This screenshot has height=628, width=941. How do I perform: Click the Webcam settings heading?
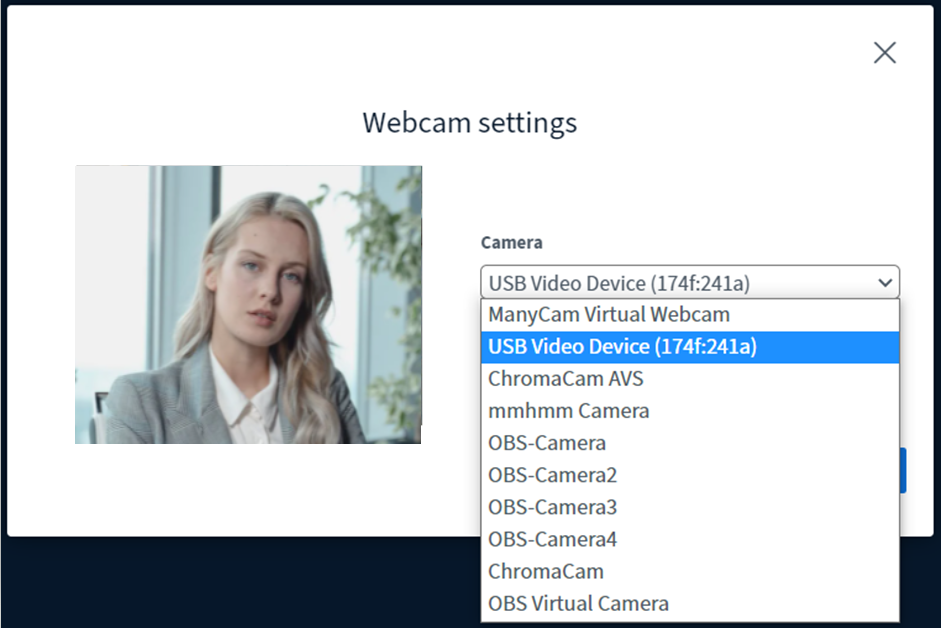[x=469, y=123]
